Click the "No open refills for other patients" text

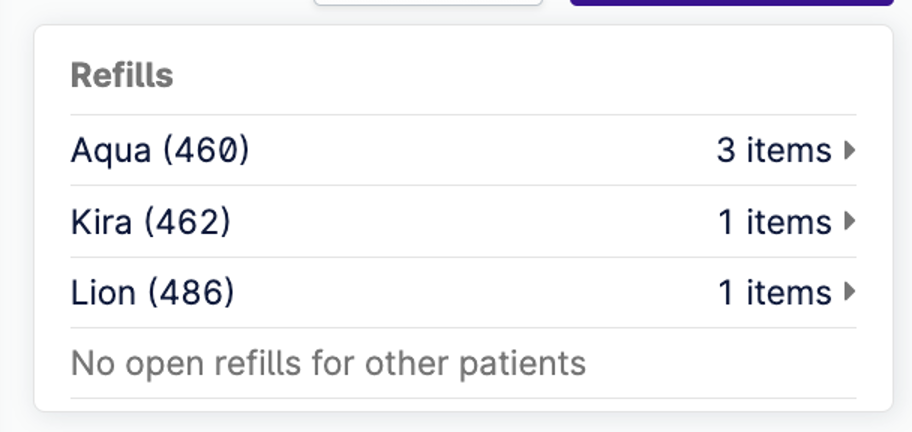pyautogui.click(x=328, y=363)
